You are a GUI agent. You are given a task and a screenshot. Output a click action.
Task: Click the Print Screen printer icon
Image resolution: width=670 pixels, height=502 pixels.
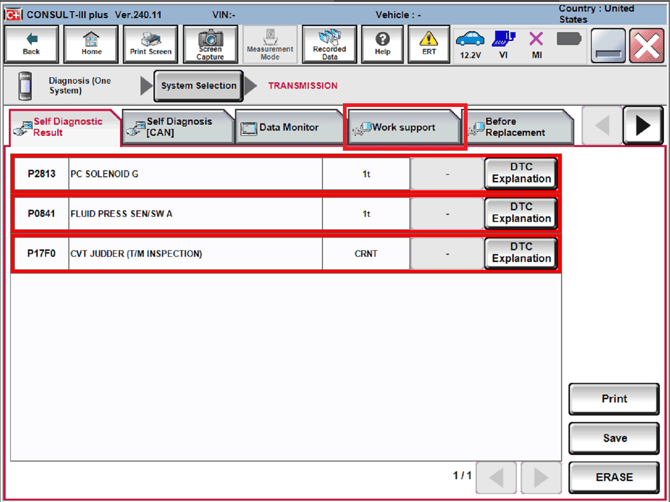[x=150, y=44]
